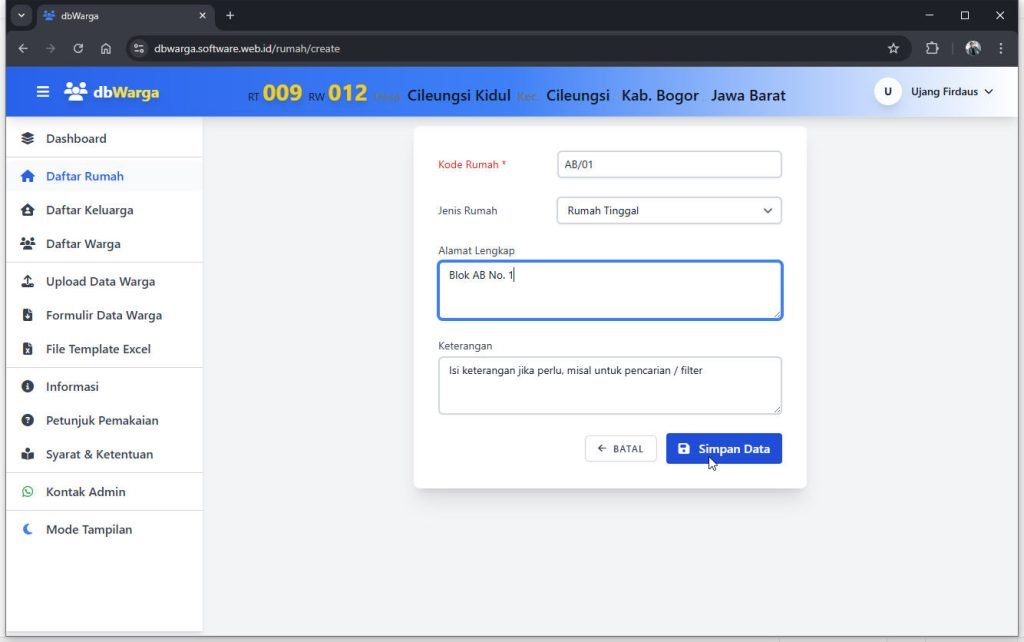Cancel the form with Batal button

pos(620,449)
